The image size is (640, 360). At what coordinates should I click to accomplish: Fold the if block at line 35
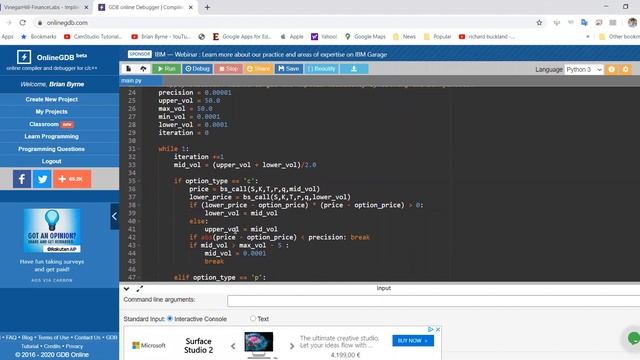pos(139,181)
